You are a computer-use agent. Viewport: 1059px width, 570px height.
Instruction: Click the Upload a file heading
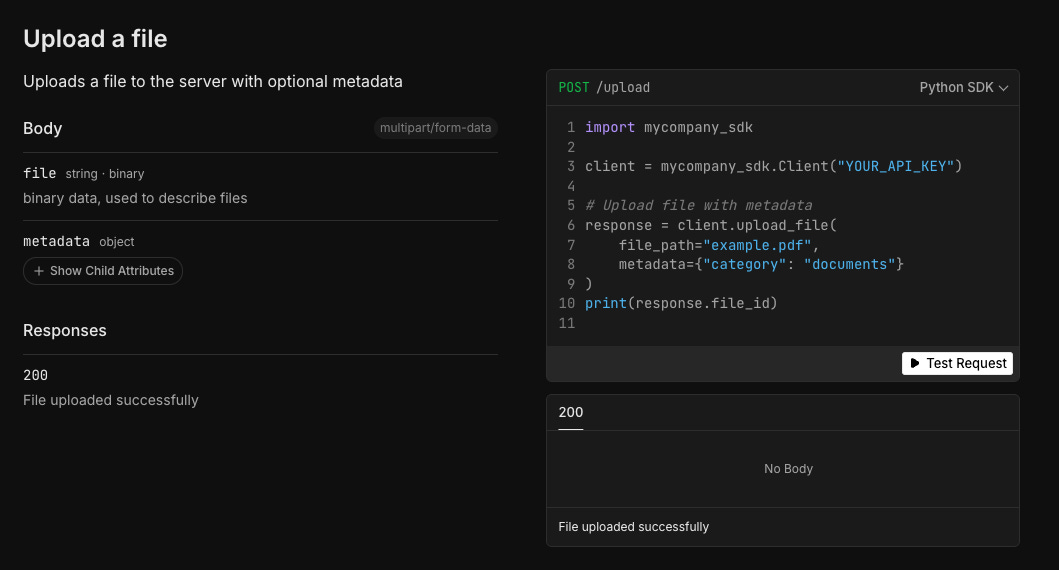95,39
